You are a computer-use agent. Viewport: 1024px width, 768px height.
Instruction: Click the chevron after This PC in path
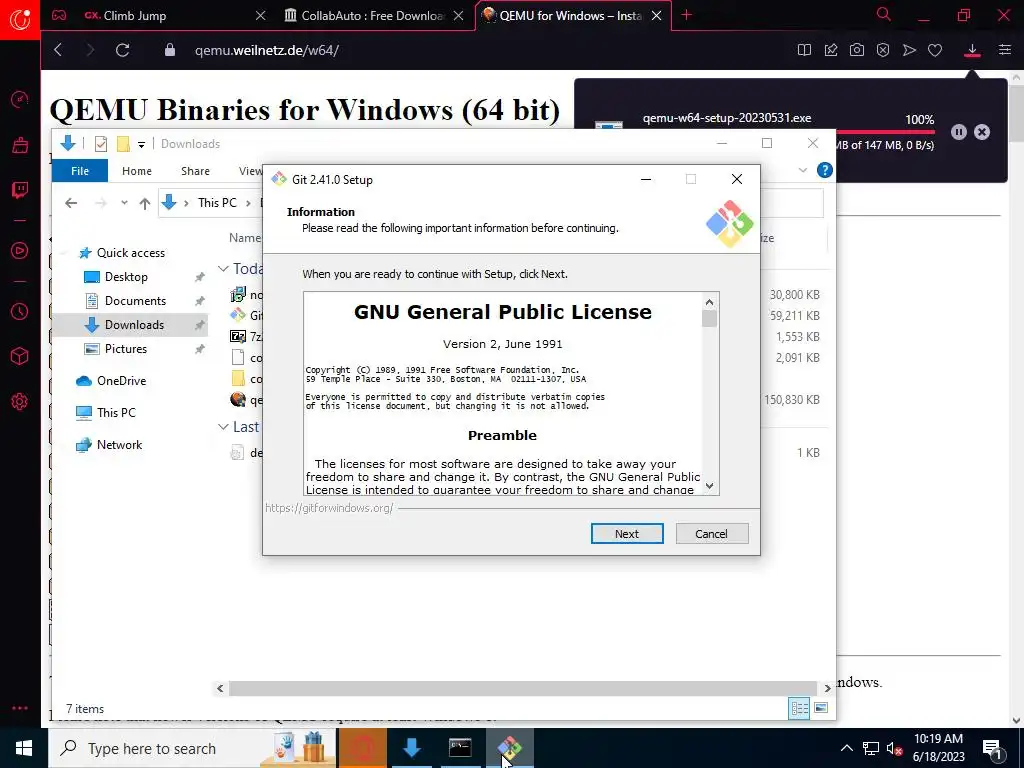(x=248, y=203)
